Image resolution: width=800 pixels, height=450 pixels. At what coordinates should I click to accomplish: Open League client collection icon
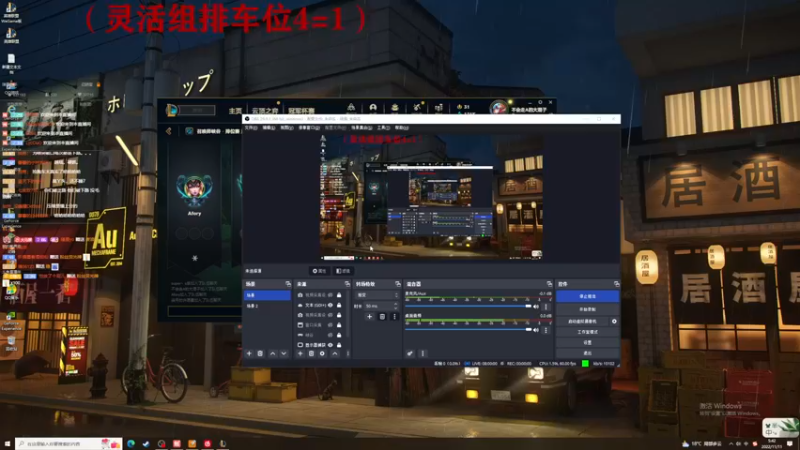pyautogui.click(x=395, y=108)
